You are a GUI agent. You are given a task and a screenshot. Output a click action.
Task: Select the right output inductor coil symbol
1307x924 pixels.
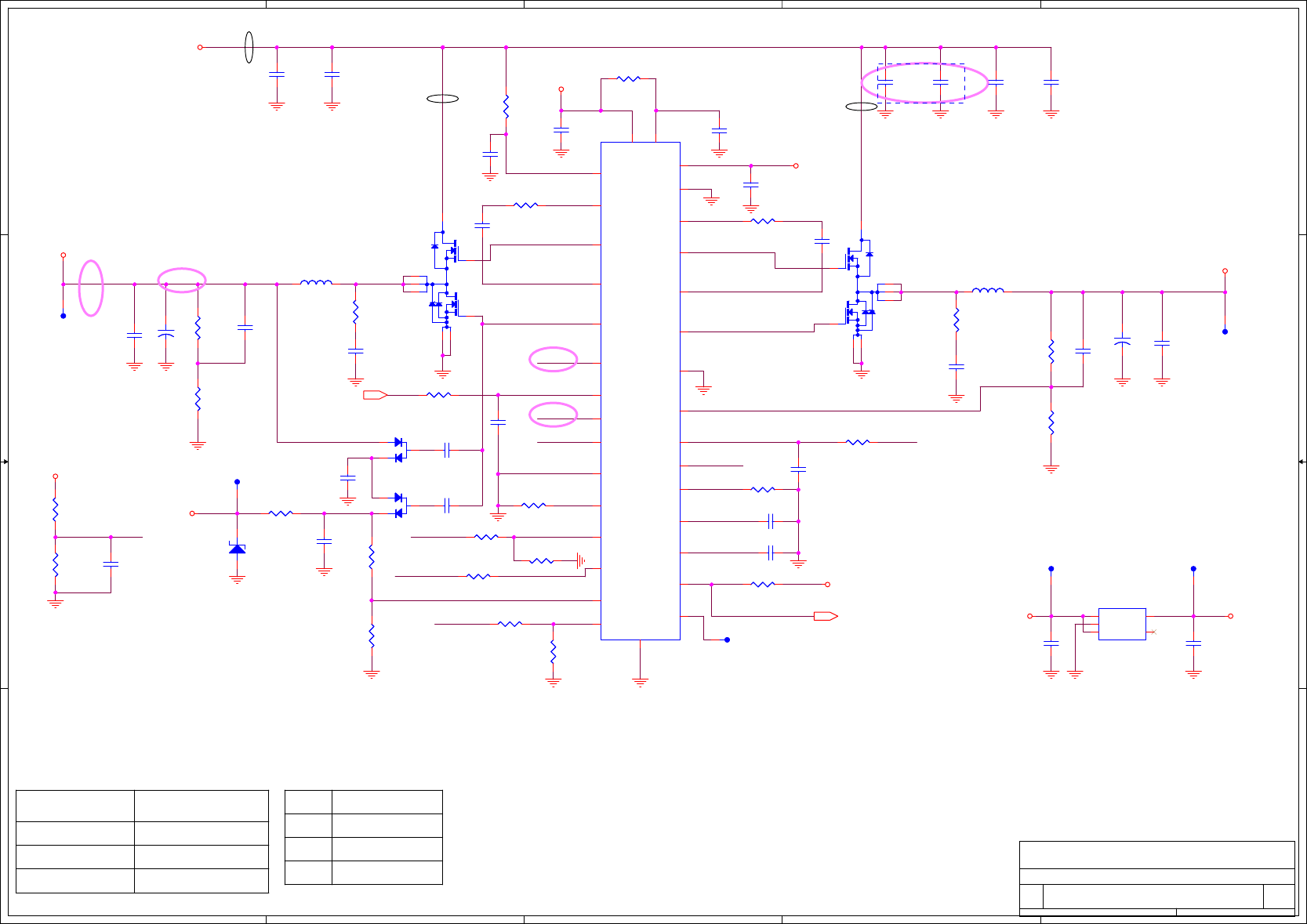point(988,290)
